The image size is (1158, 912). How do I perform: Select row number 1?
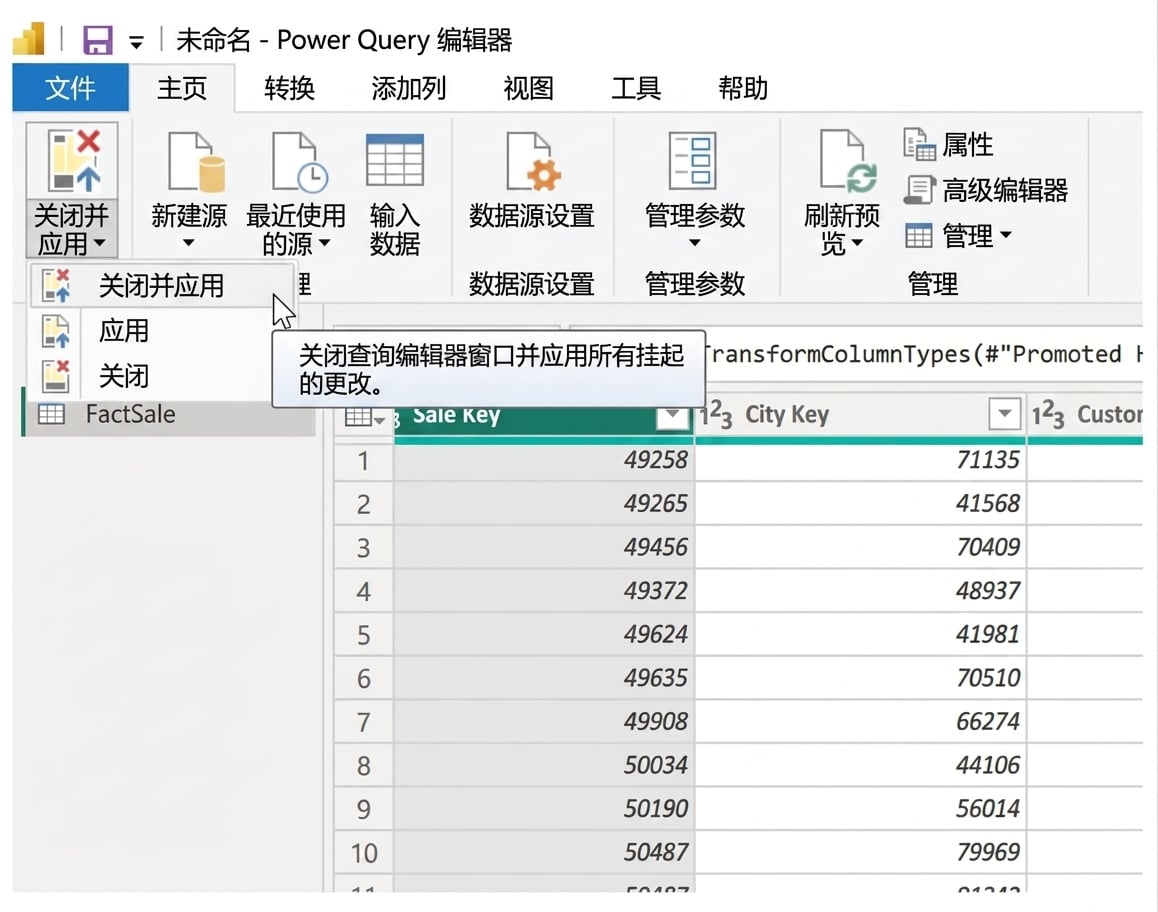[363, 461]
